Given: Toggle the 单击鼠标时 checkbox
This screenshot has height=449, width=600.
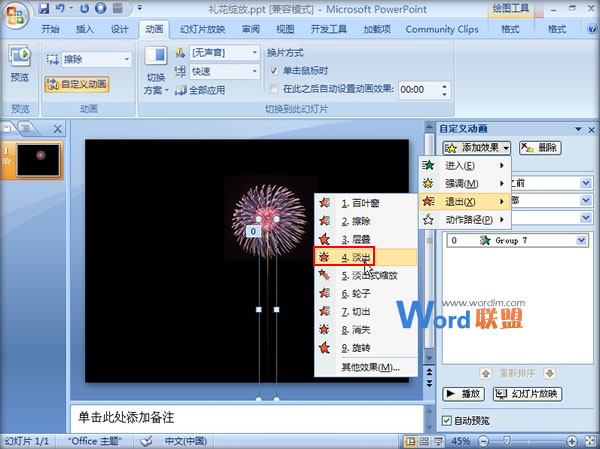Looking at the screenshot, I should (x=274, y=70).
